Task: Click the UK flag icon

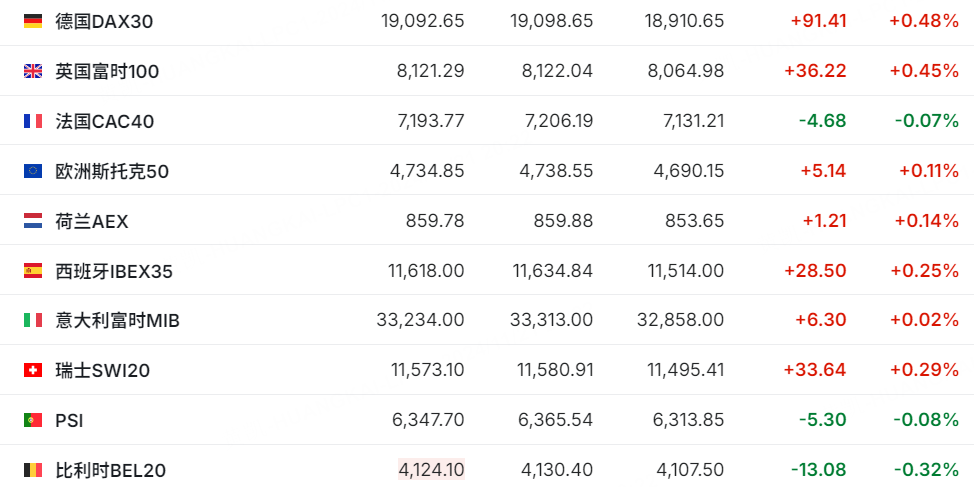Action: pyautogui.click(x=33, y=71)
